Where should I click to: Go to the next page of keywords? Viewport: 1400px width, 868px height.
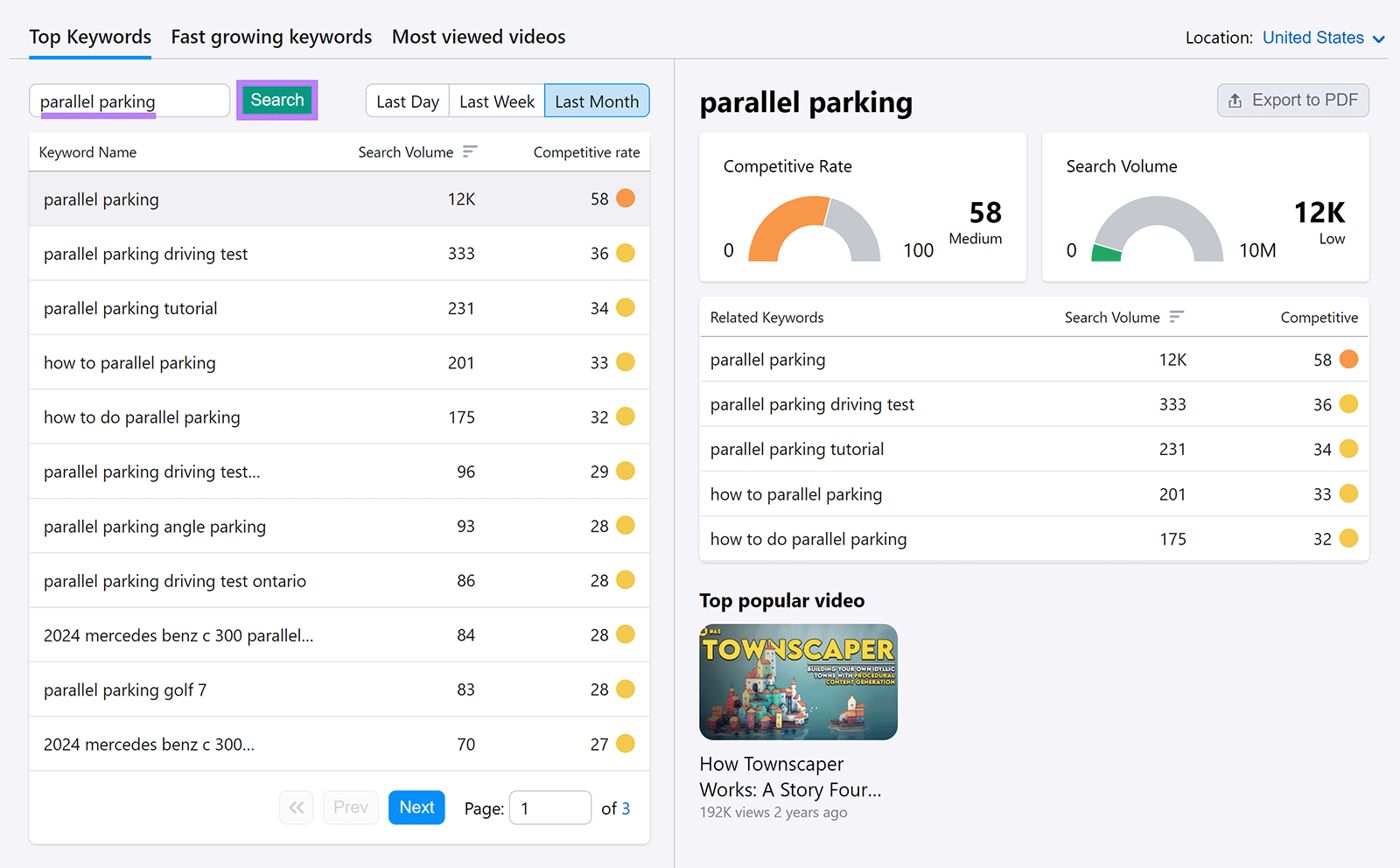point(416,807)
